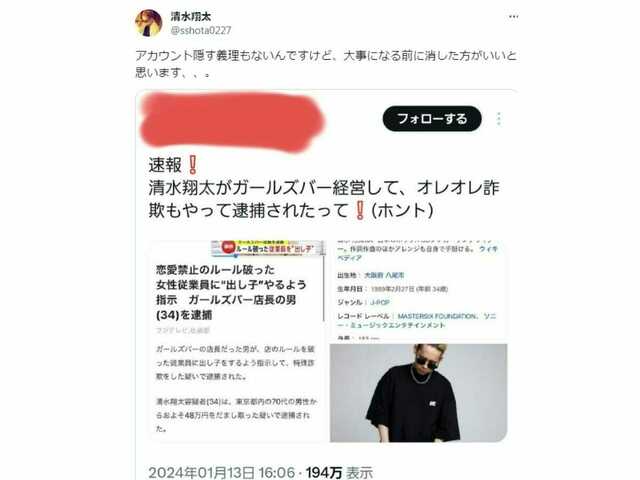Open the J-POP genre link

[380, 302]
